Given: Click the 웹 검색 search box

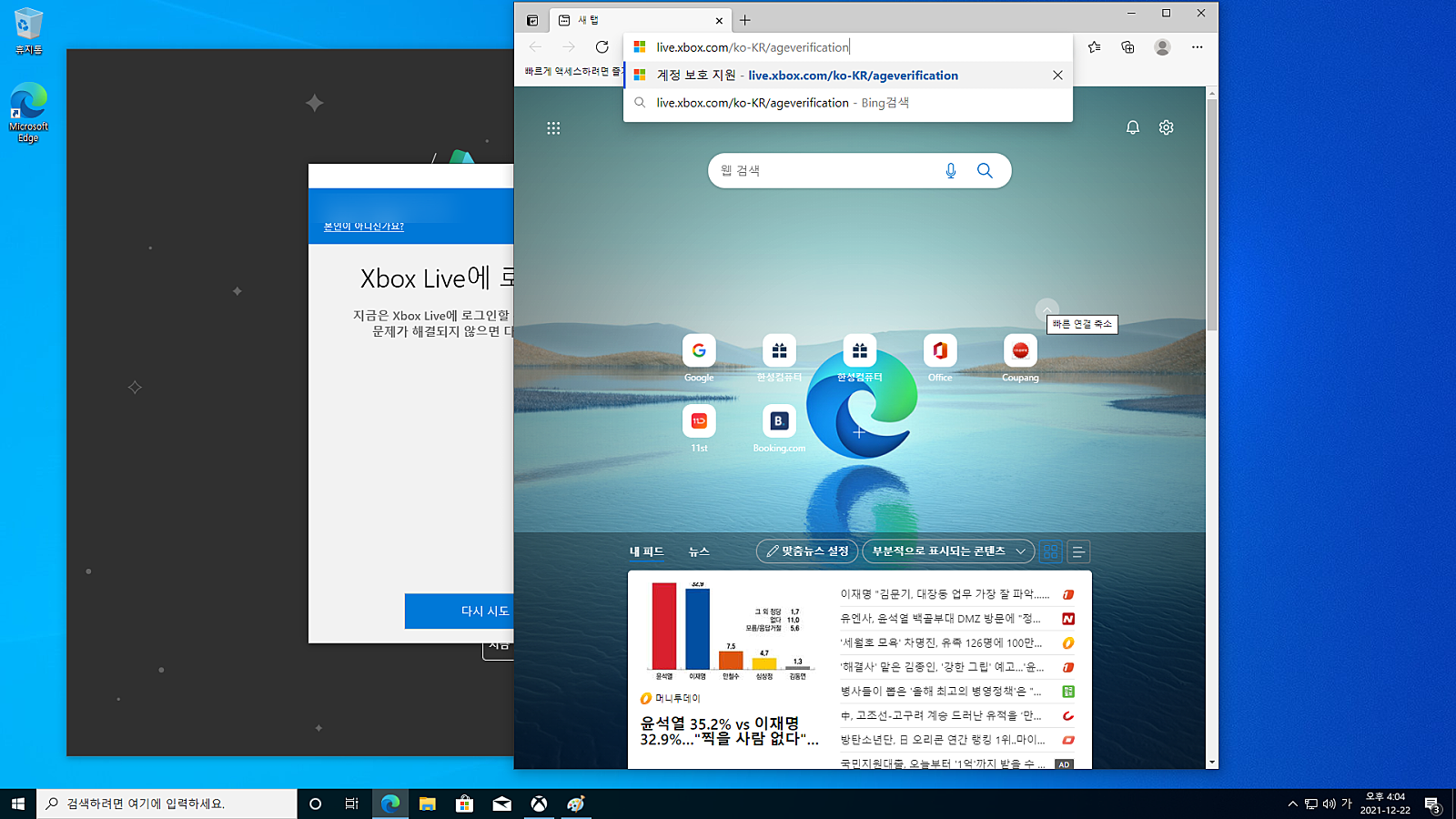Looking at the screenshot, I should [x=824, y=170].
